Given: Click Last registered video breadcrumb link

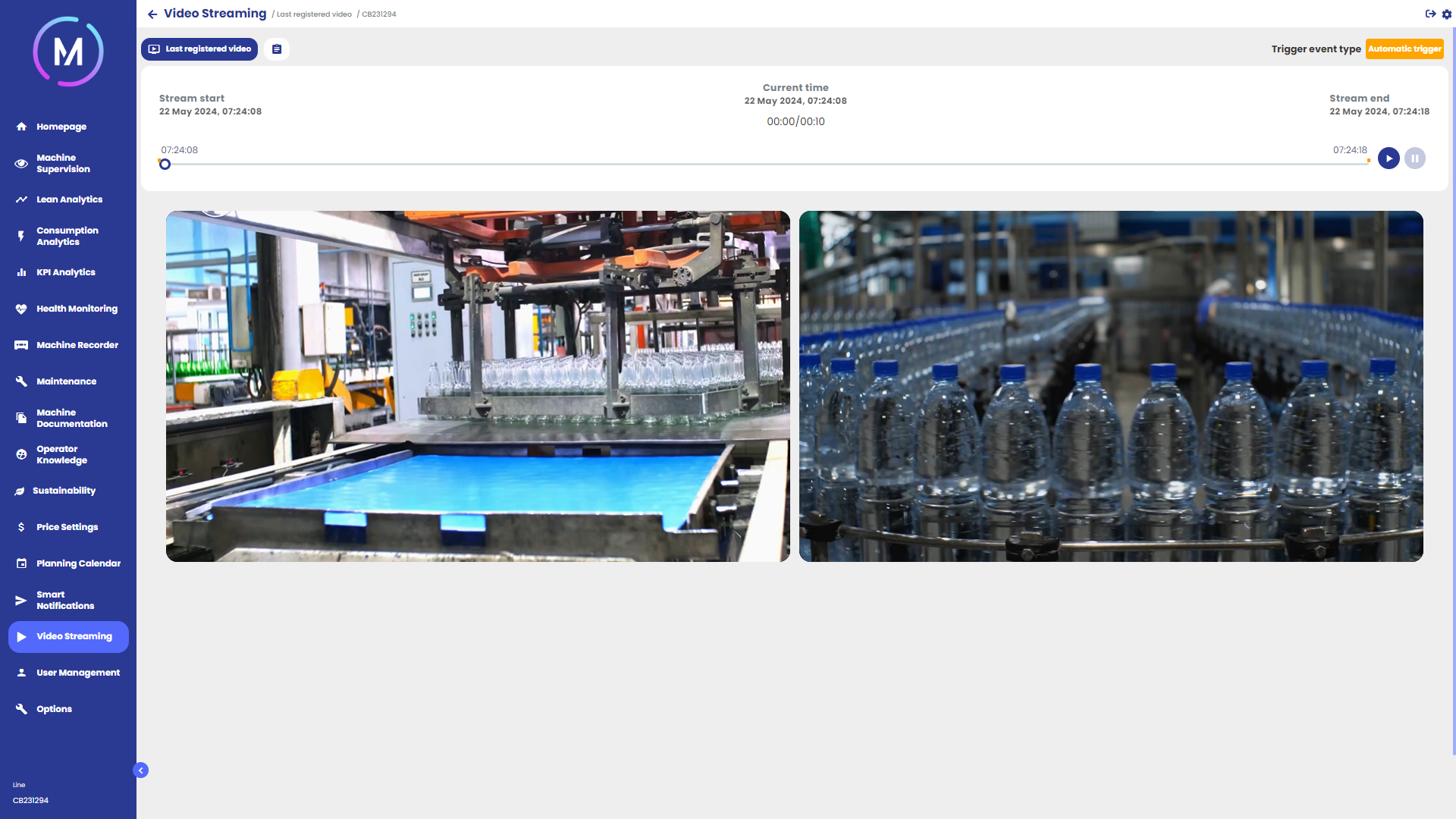Looking at the screenshot, I should pyautogui.click(x=314, y=14).
